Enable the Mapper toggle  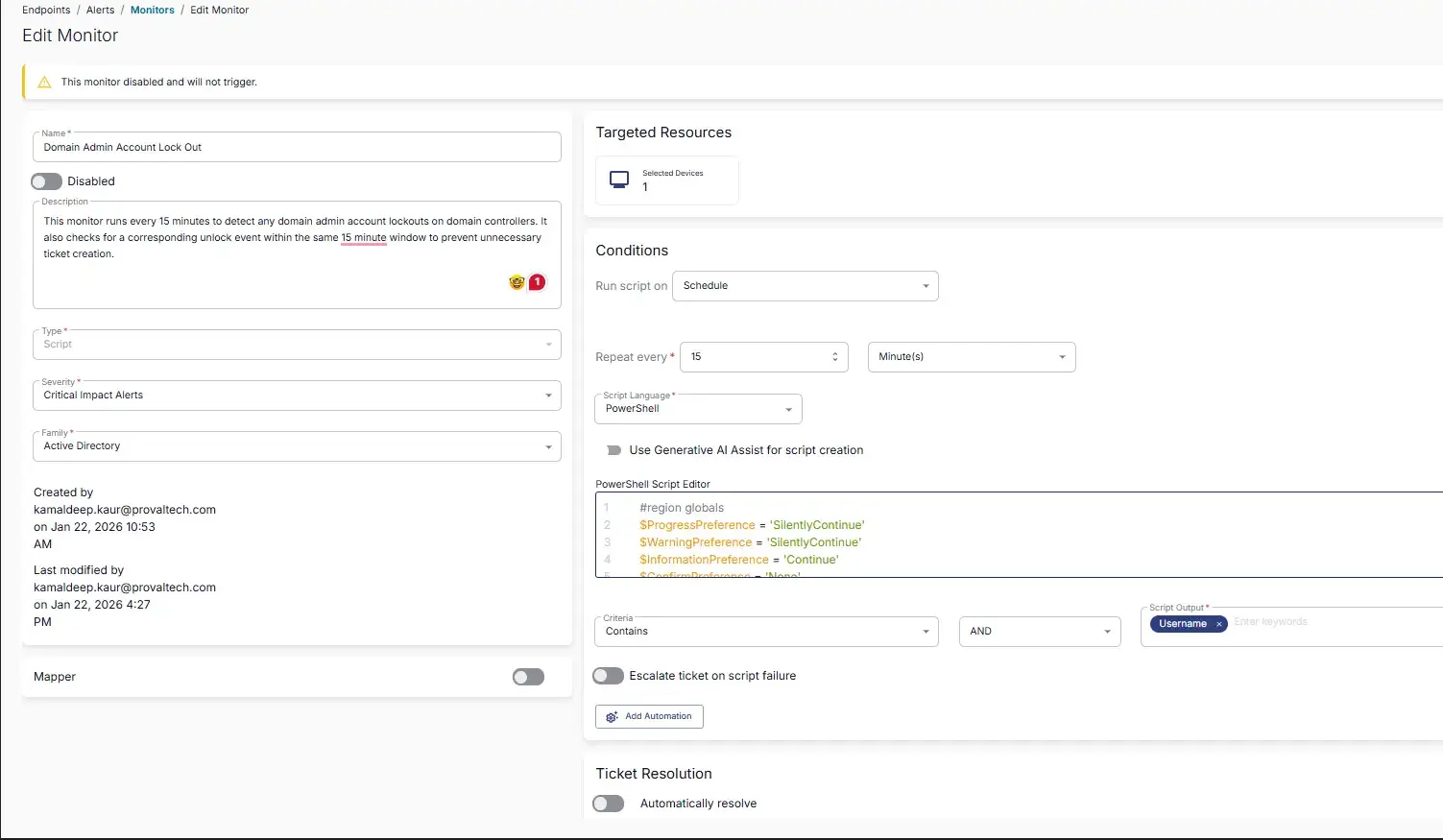[528, 677]
